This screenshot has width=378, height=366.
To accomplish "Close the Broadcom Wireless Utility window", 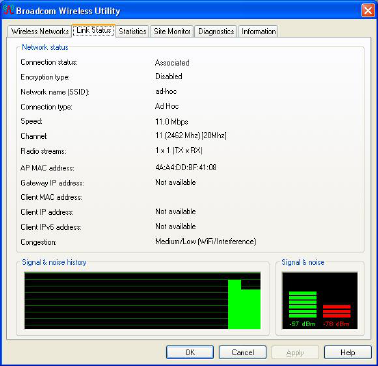I will click(x=368, y=10).
